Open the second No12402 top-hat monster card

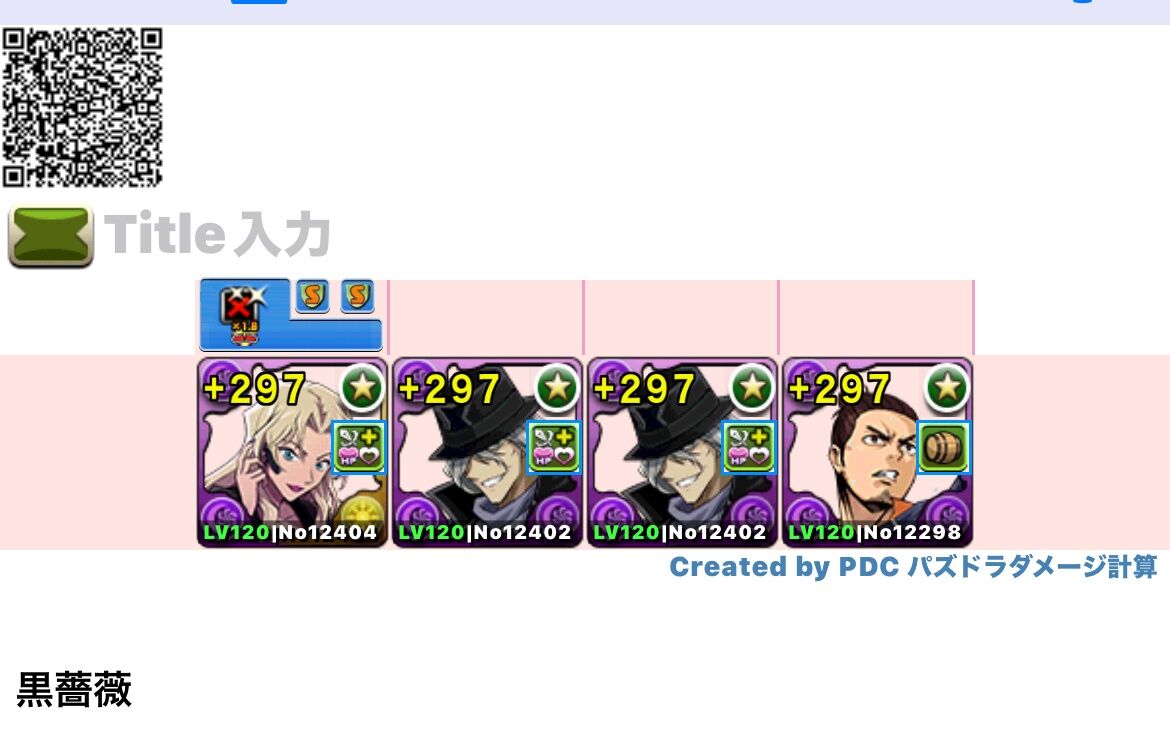coord(682,452)
